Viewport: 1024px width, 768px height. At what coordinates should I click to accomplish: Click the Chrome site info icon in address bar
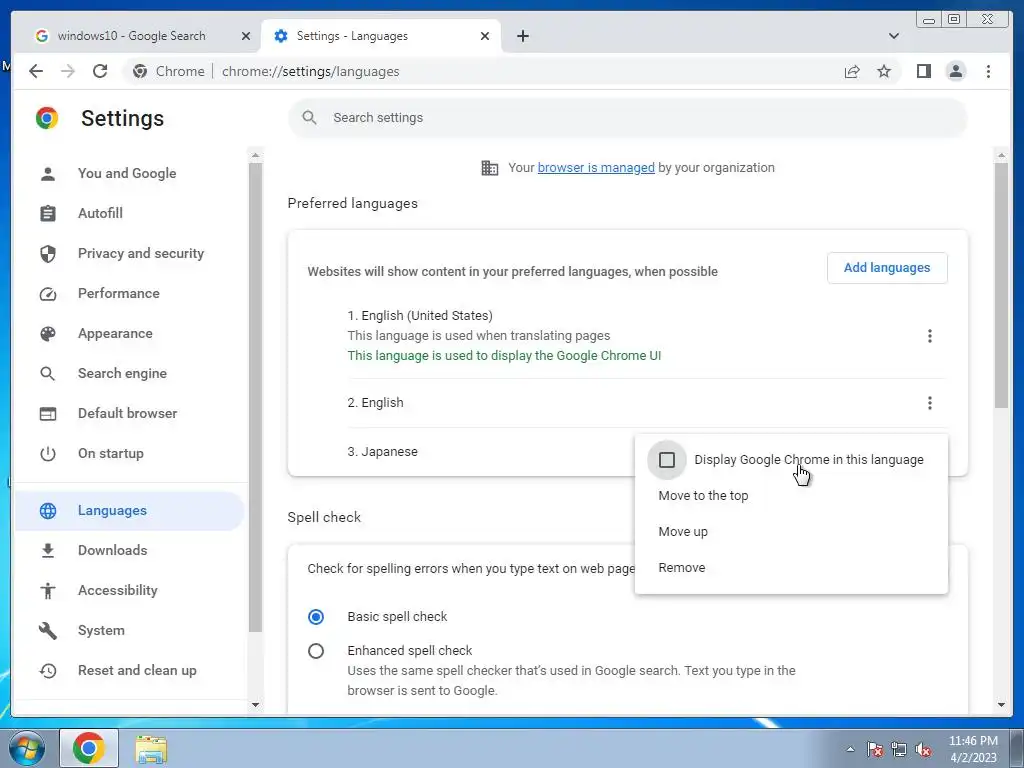(140, 71)
